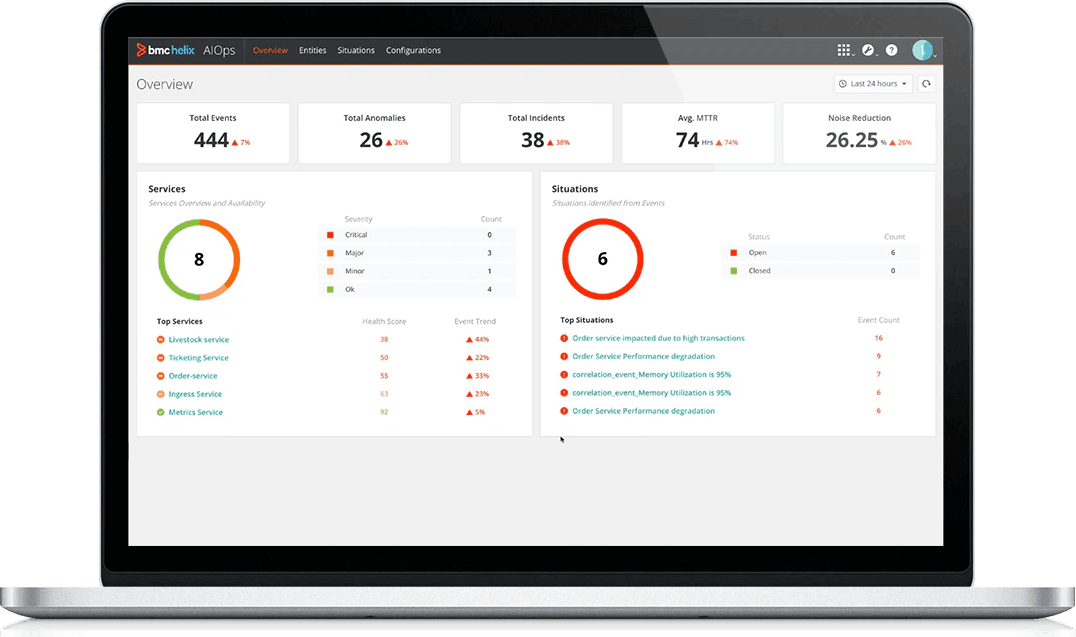Click the wrench settings icon
Screen dimensions: 1076x637
coord(867,50)
